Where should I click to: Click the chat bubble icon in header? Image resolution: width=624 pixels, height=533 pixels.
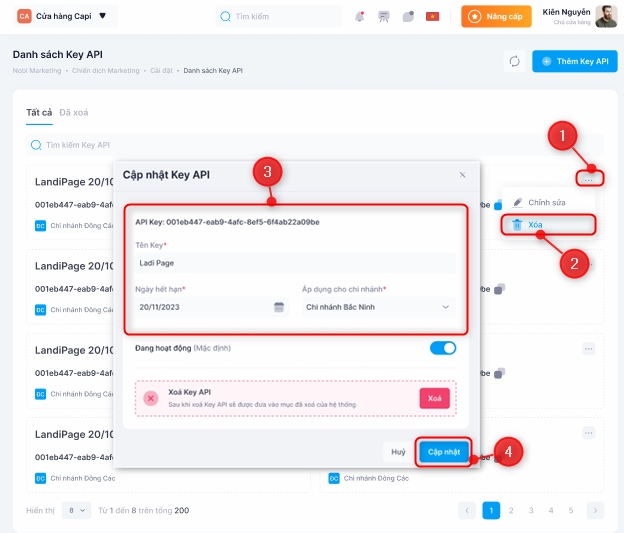[x=408, y=17]
